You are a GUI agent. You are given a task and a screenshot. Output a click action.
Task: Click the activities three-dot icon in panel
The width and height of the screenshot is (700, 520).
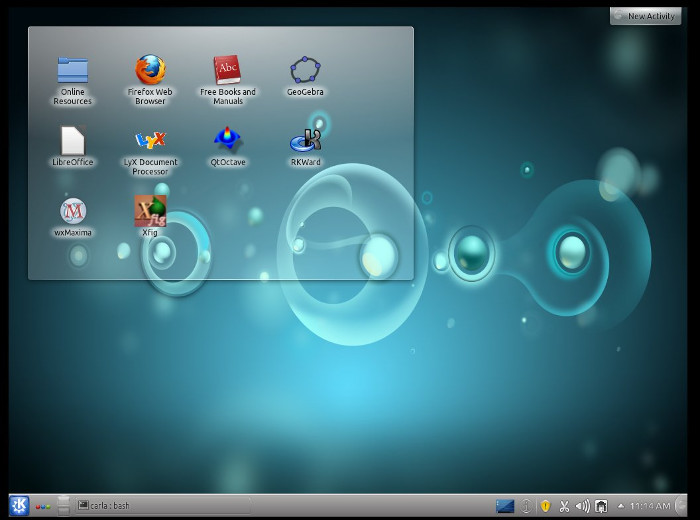(43, 507)
